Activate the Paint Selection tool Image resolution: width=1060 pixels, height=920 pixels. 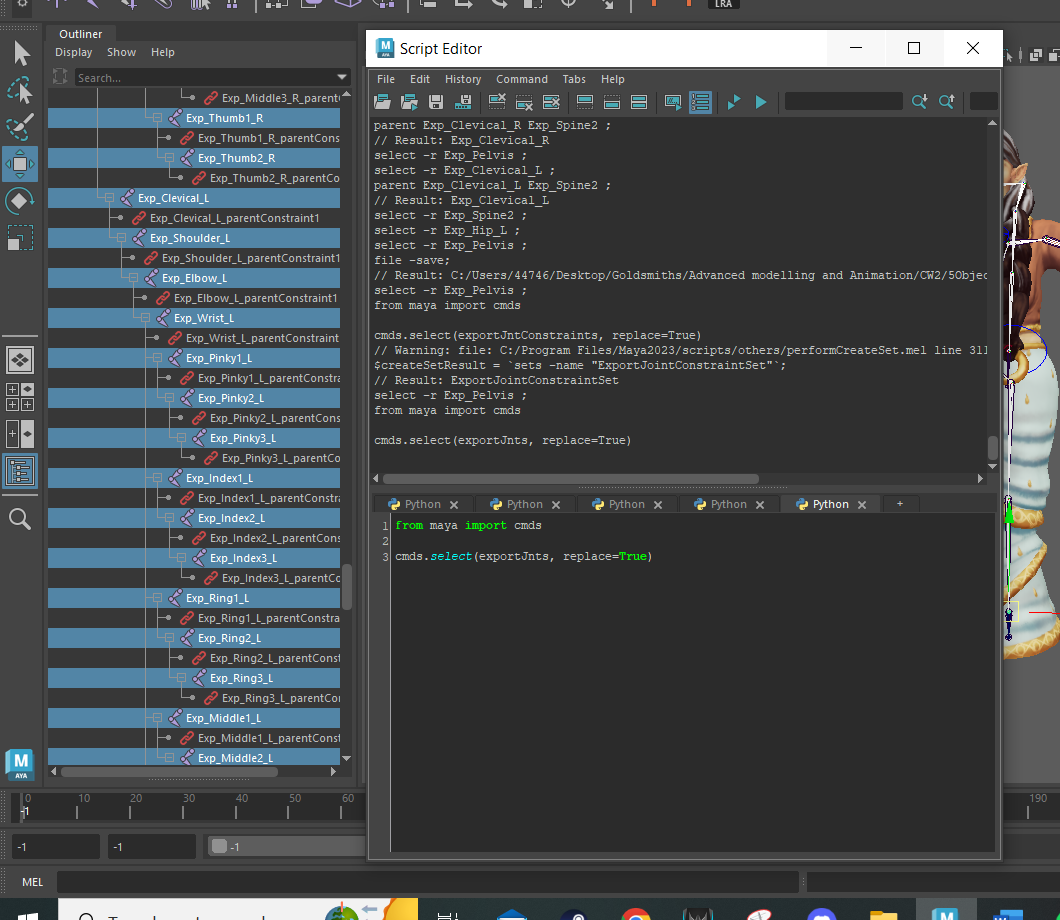pos(20,127)
